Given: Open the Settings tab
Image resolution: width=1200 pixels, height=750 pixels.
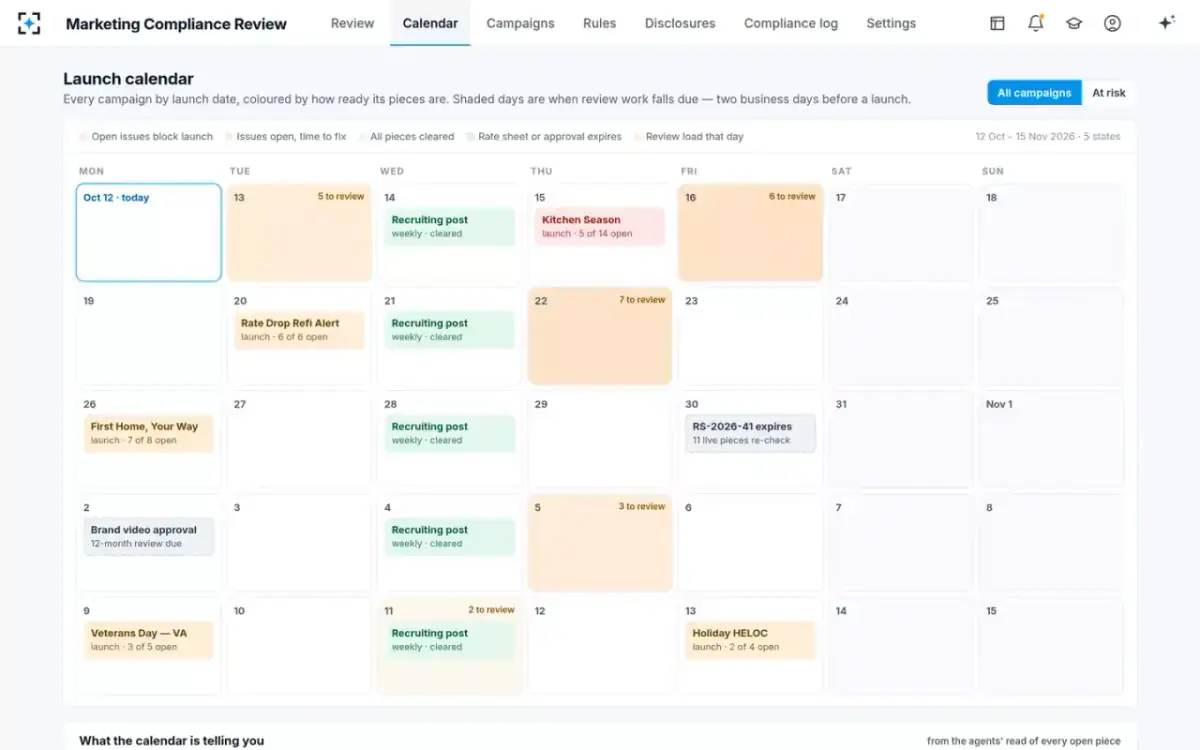Looking at the screenshot, I should (891, 23).
